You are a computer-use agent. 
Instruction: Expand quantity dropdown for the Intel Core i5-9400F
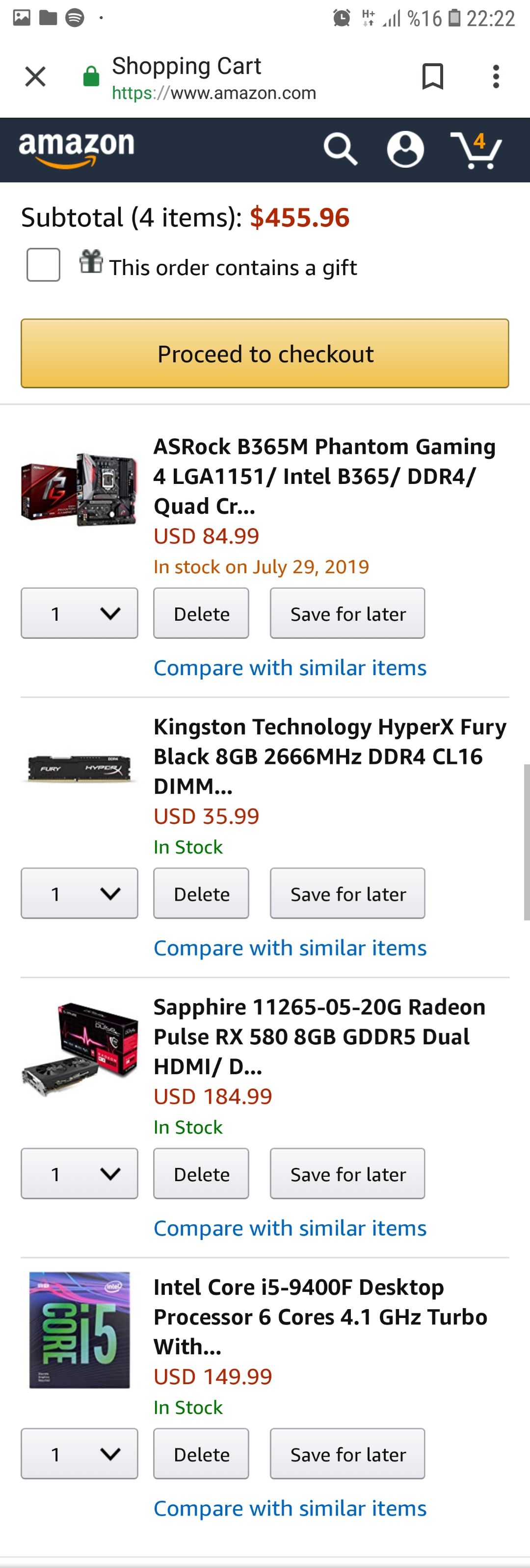pos(79,1454)
